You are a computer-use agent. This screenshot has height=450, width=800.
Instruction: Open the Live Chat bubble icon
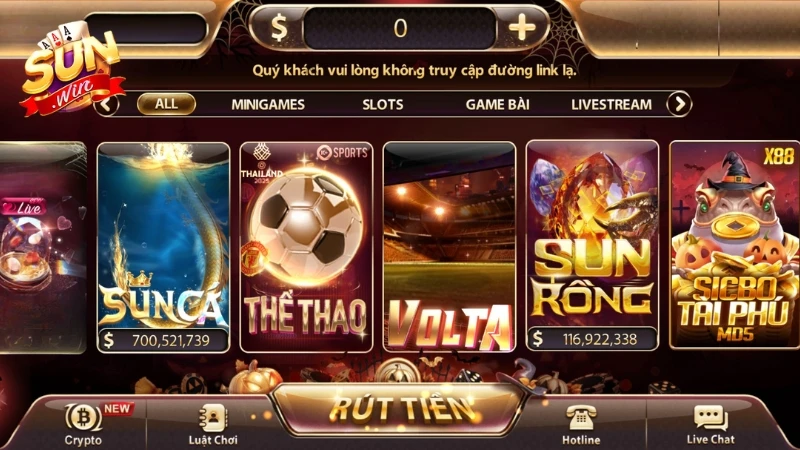(711, 418)
